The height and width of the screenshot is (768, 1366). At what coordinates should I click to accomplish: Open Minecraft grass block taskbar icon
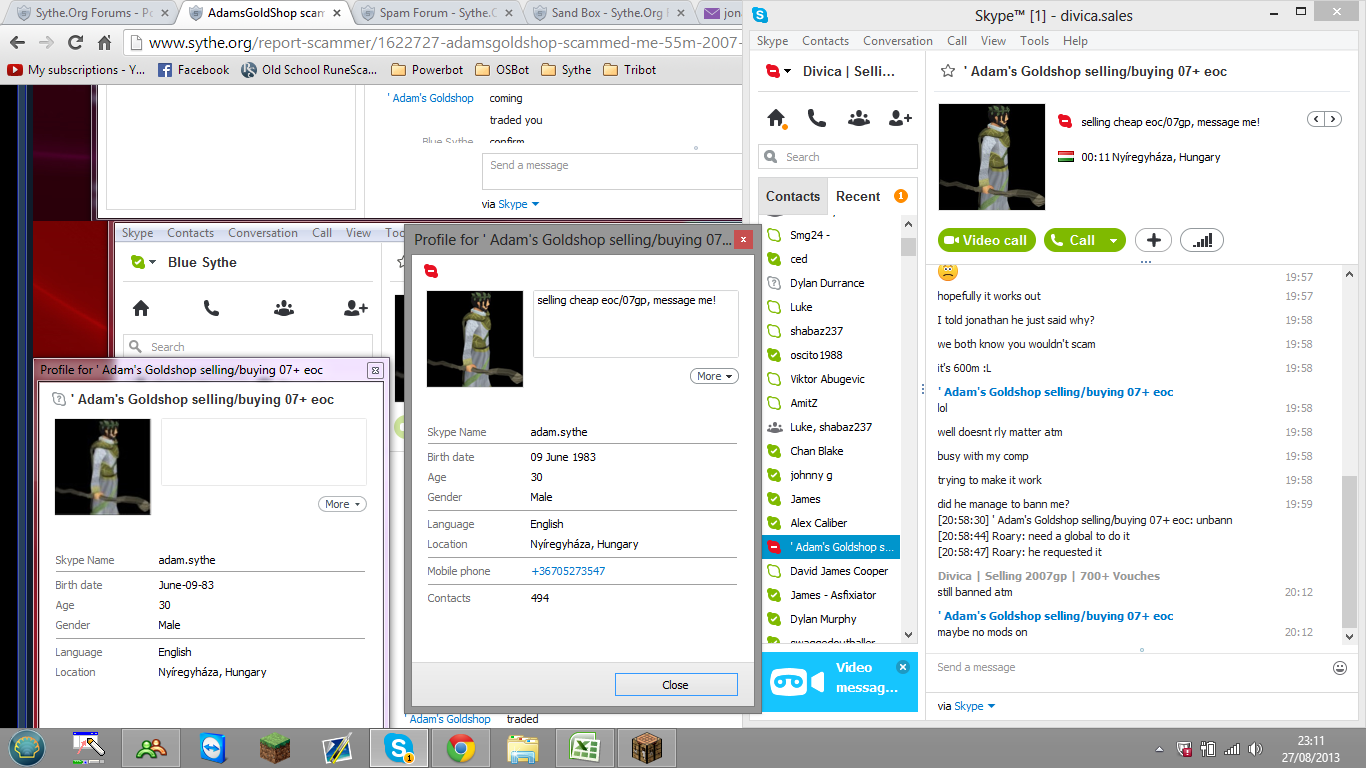point(275,748)
